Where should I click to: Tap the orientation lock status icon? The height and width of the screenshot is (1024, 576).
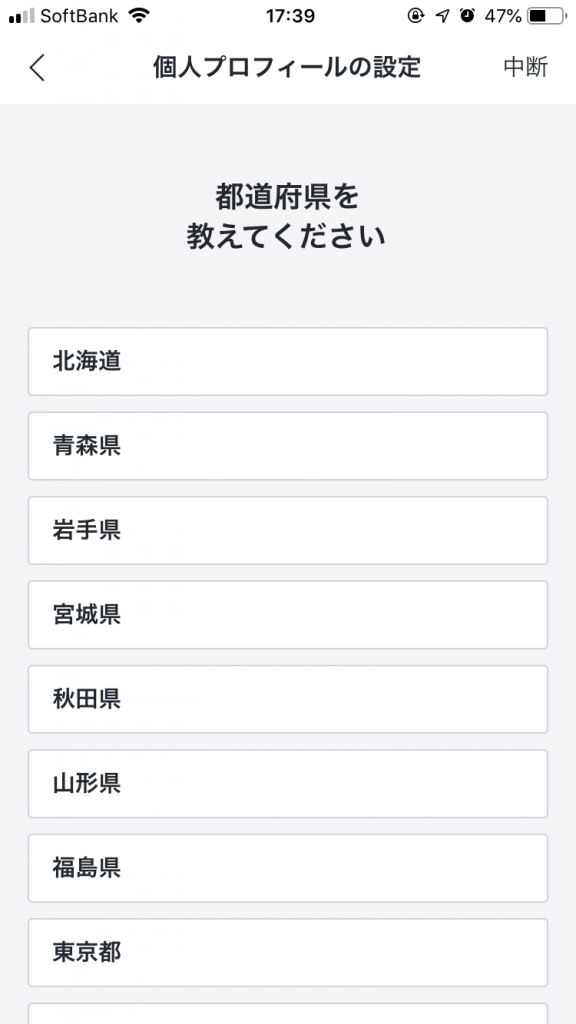(x=416, y=16)
